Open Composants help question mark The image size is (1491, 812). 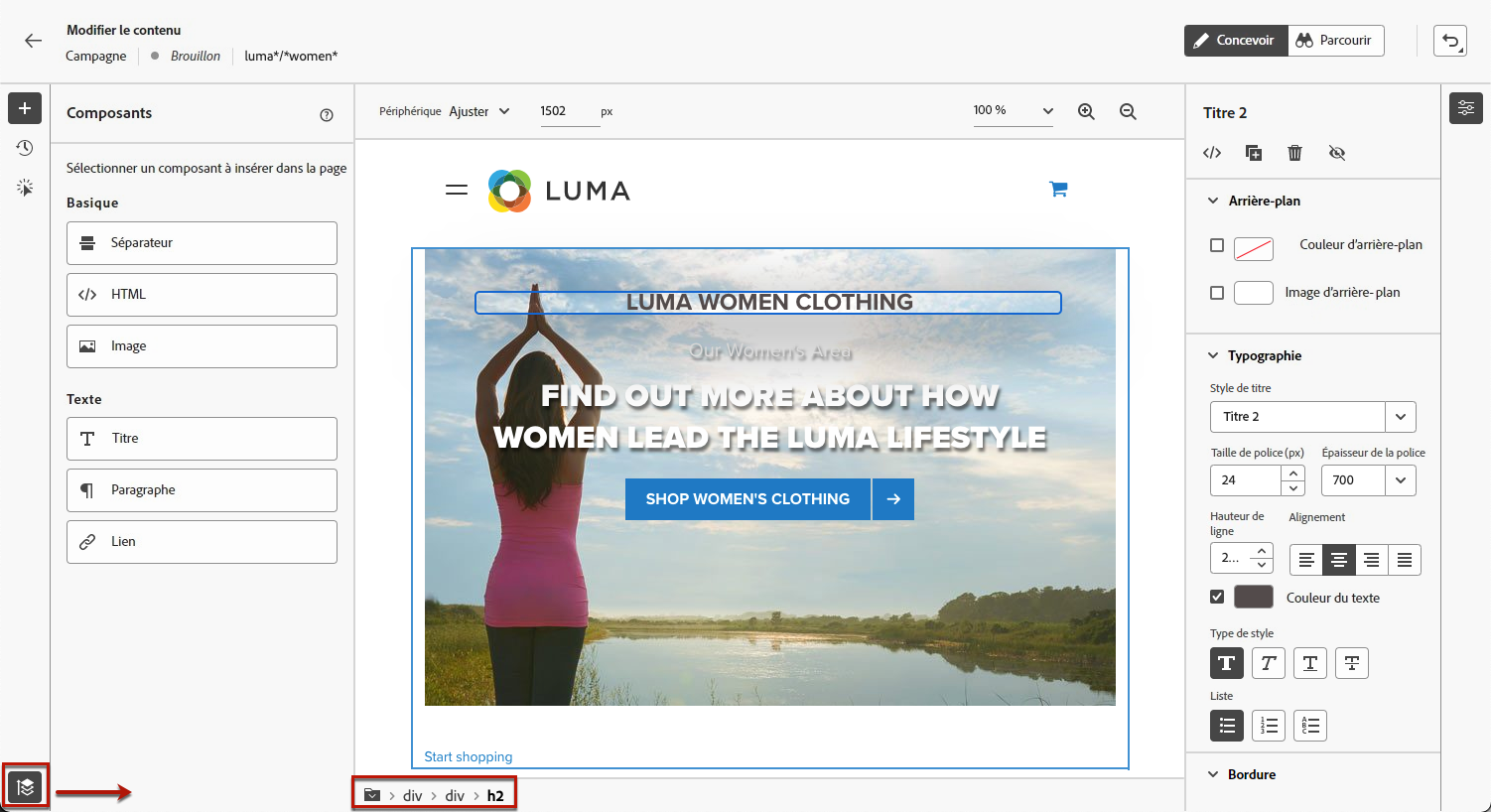(x=327, y=115)
